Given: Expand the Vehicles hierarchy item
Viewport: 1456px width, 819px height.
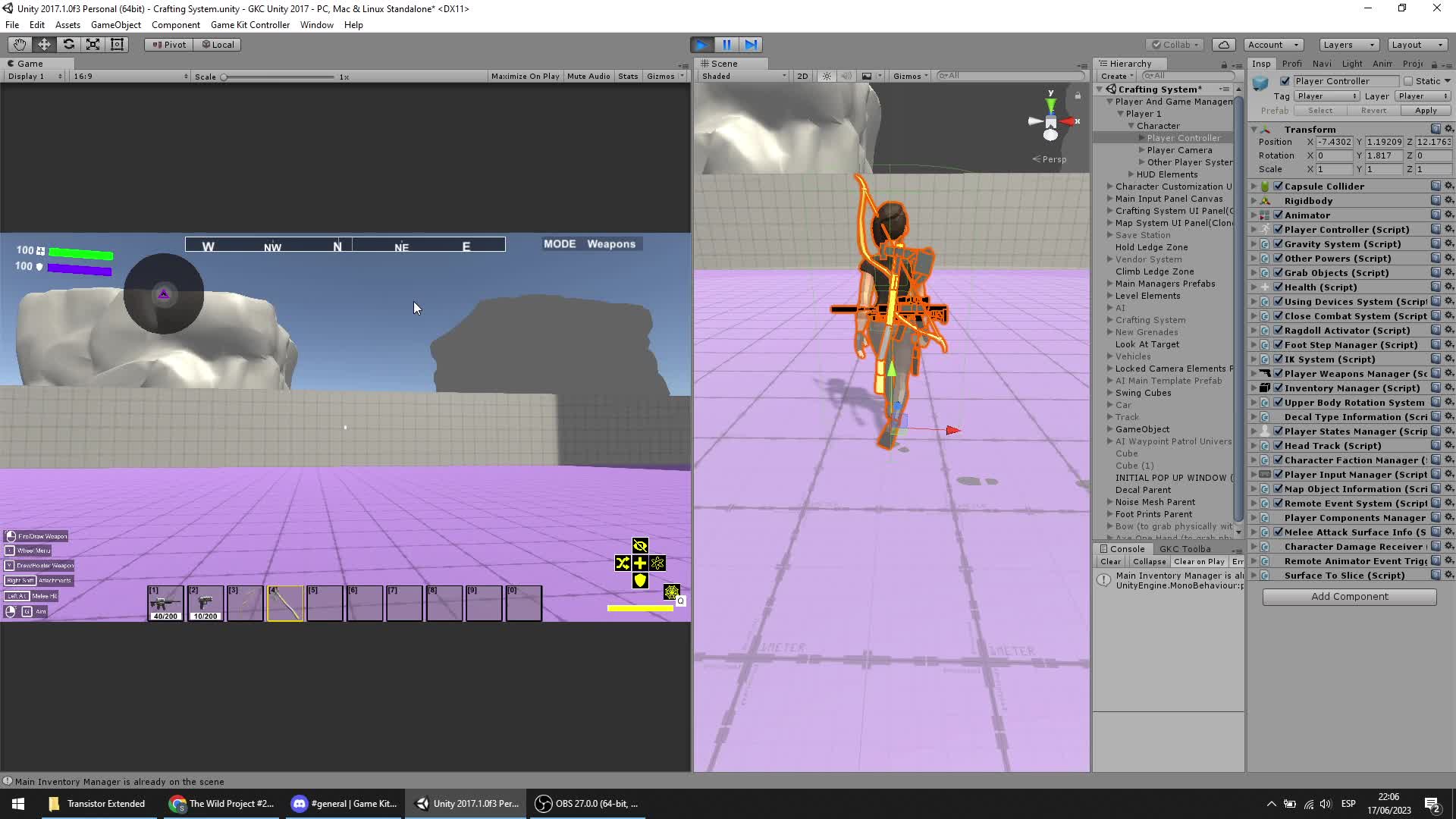Looking at the screenshot, I should (x=1110, y=356).
